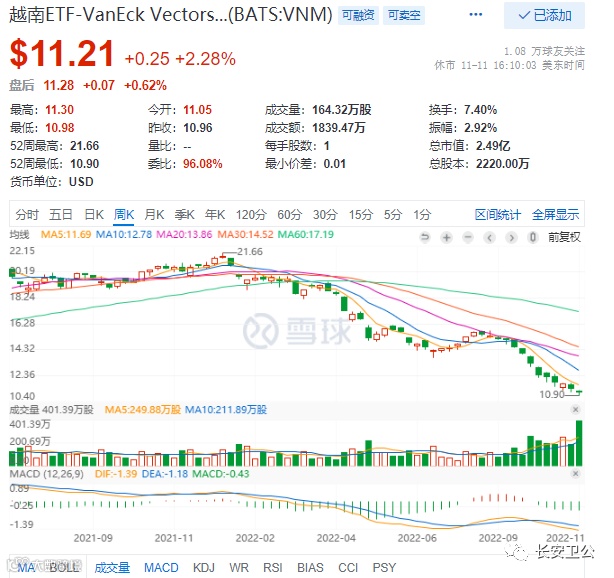Click the $11.21 current price

(x=62, y=54)
